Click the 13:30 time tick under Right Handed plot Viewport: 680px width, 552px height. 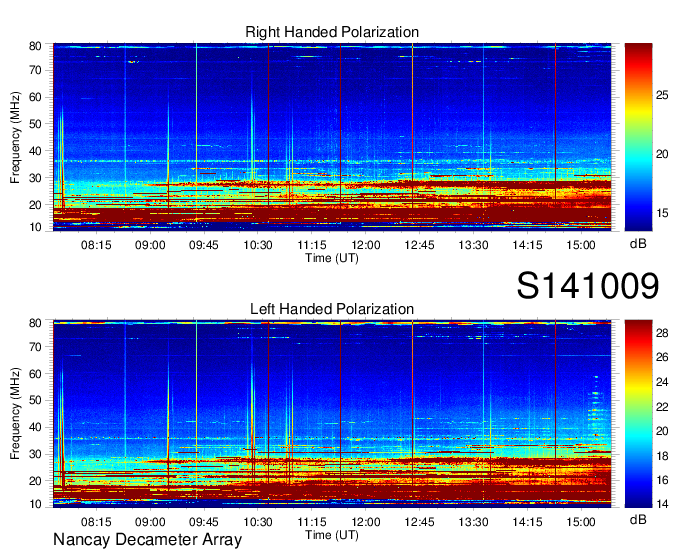pyautogui.click(x=473, y=245)
